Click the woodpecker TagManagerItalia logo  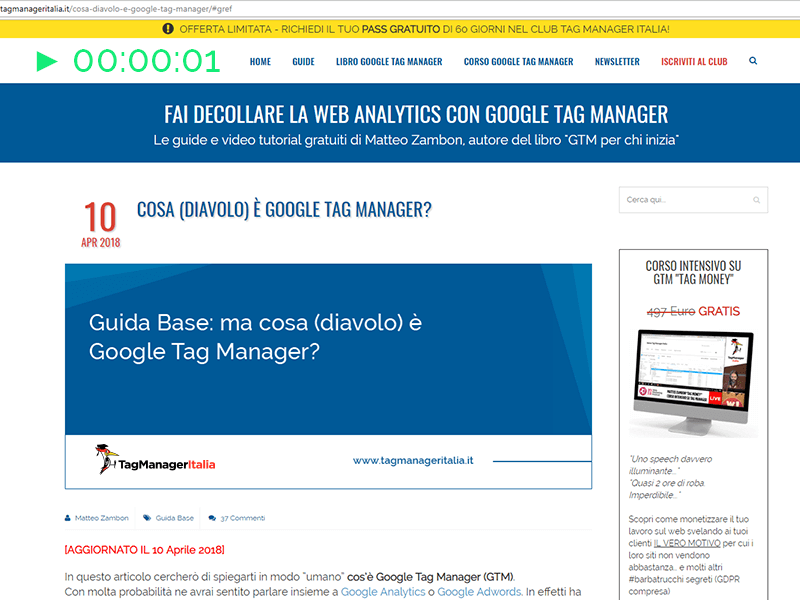[155, 459]
